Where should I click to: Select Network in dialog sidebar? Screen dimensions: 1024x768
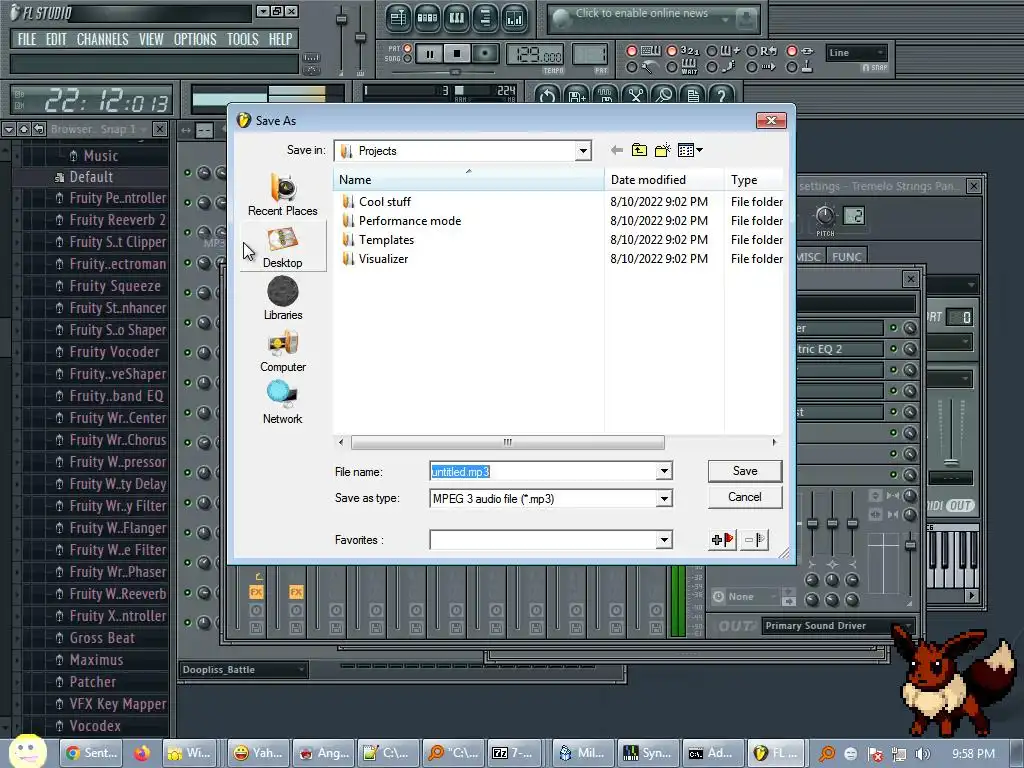click(283, 403)
